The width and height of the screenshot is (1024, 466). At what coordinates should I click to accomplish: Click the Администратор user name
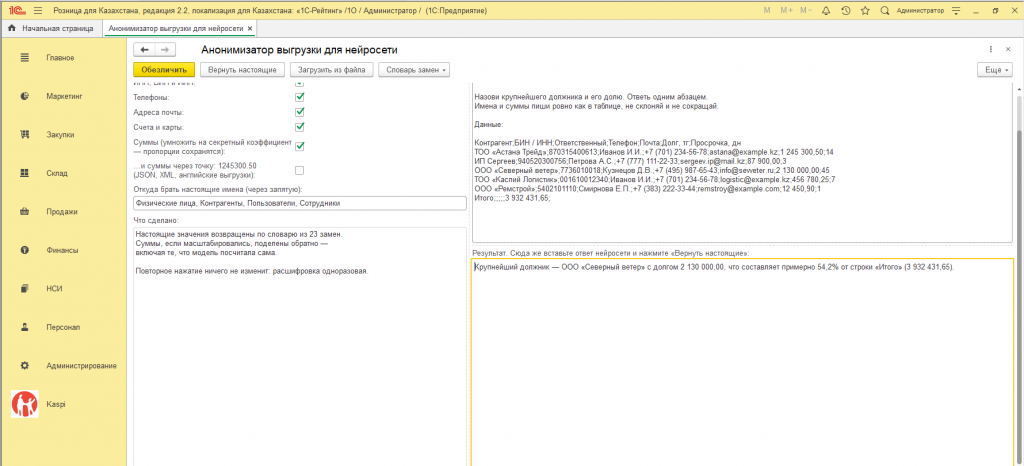click(920, 11)
